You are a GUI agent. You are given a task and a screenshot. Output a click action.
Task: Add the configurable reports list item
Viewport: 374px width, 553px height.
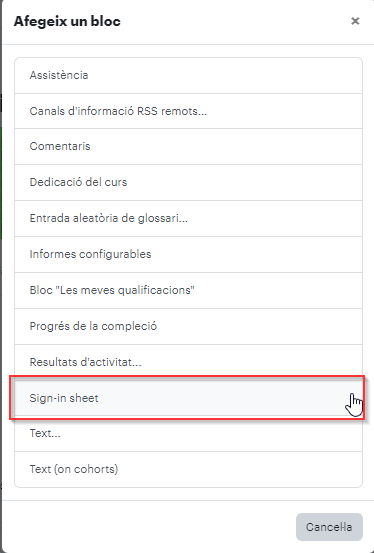pos(188,254)
